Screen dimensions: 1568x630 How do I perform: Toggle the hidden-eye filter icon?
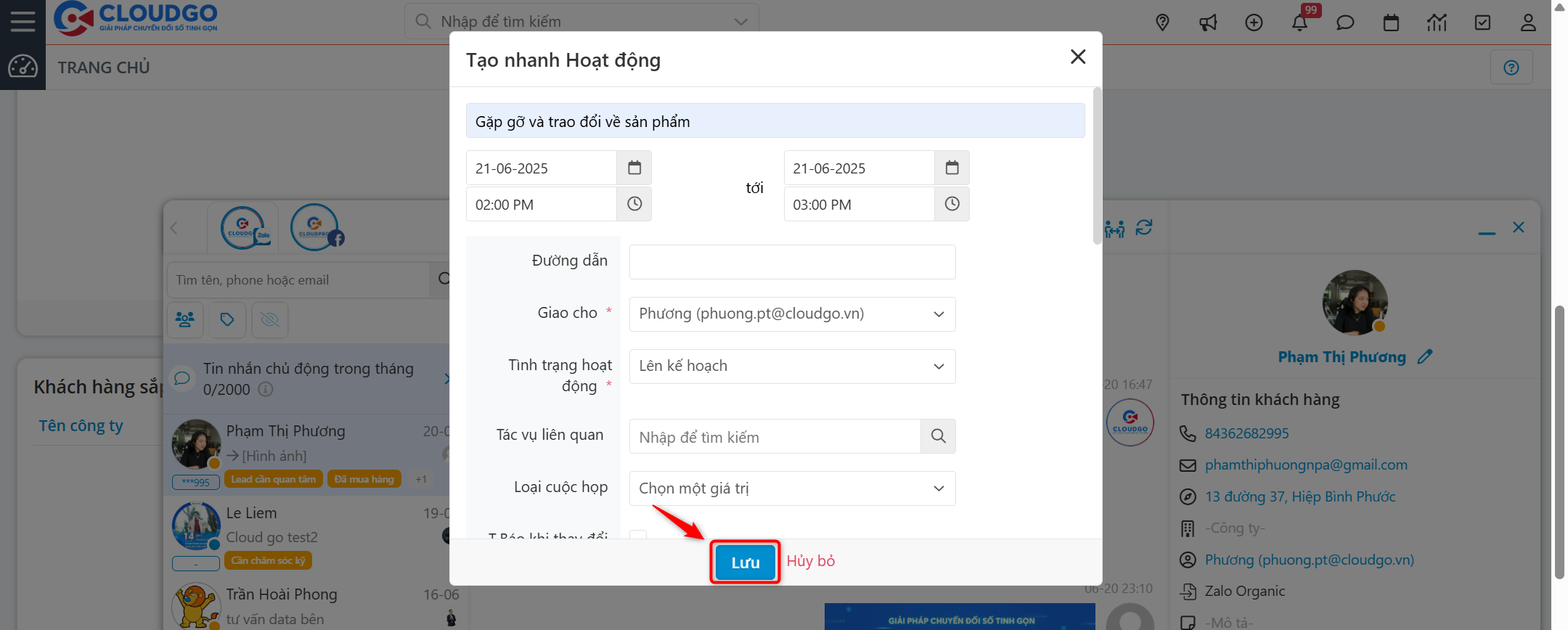click(x=269, y=319)
